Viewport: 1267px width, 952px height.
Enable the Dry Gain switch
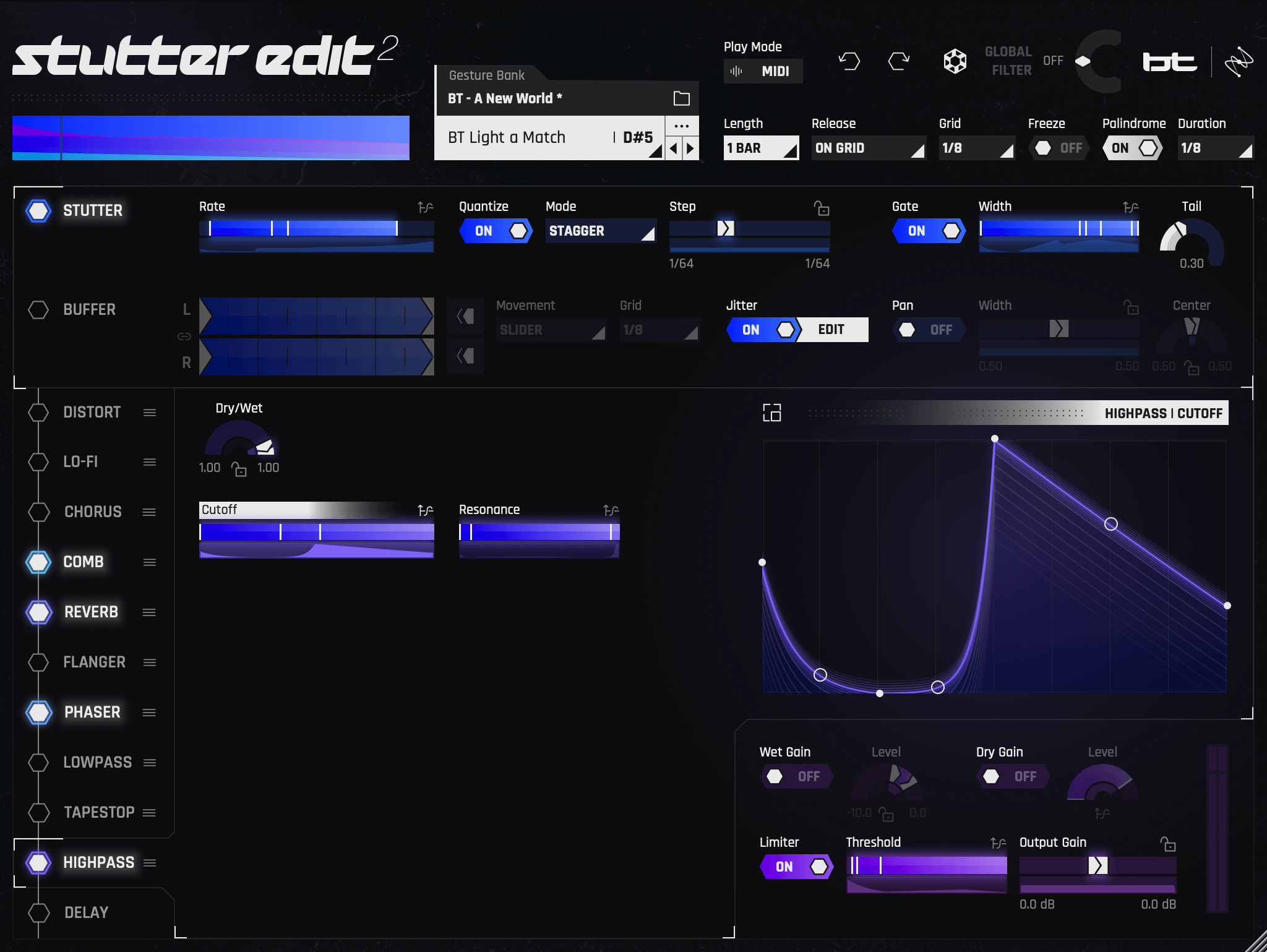1013,776
